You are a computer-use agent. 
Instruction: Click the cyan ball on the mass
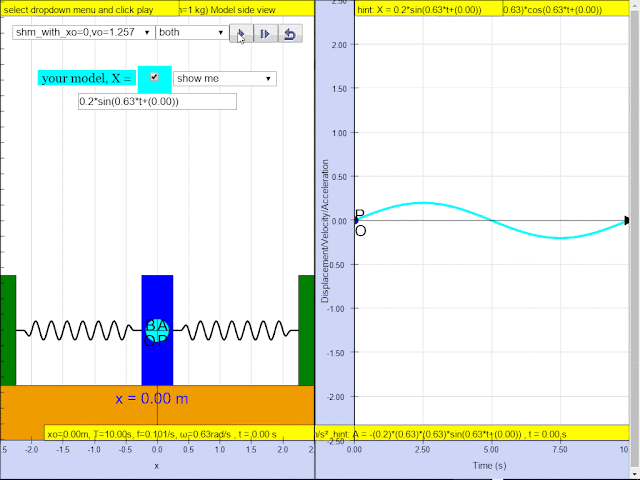pyautogui.click(x=157, y=331)
